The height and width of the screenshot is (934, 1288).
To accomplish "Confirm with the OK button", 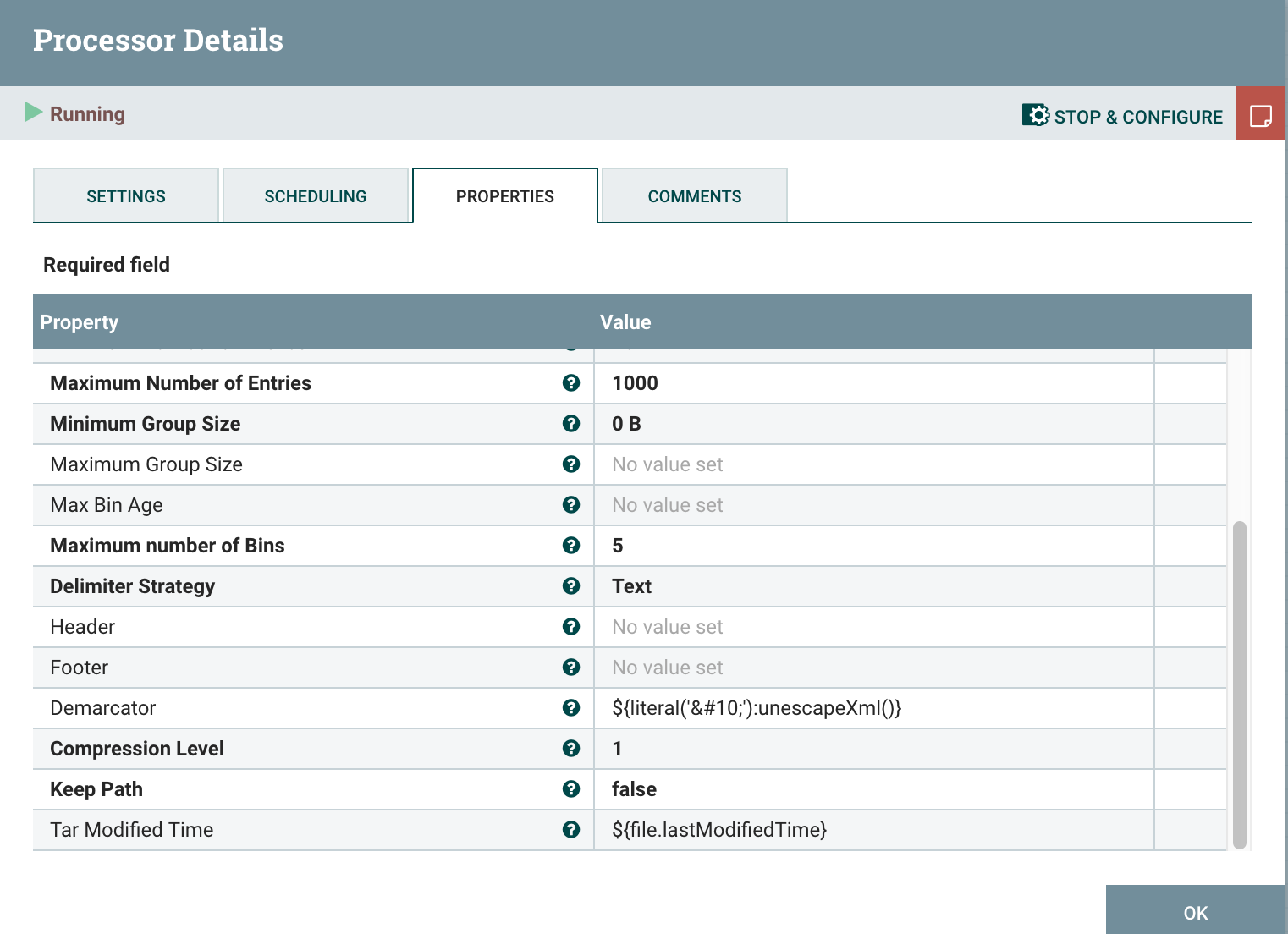I will click(x=1194, y=913).
